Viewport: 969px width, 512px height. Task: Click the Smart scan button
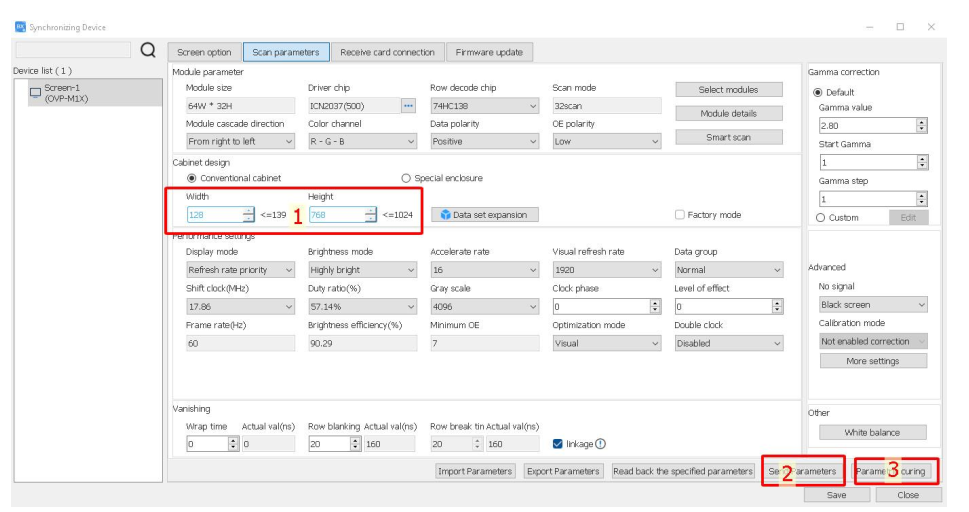[x=728, y=137]
